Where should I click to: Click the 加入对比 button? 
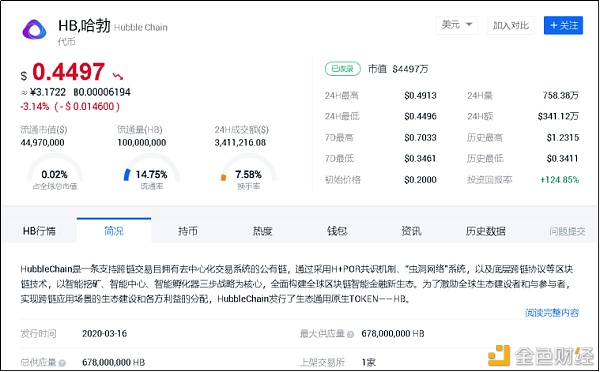(511, 25)
